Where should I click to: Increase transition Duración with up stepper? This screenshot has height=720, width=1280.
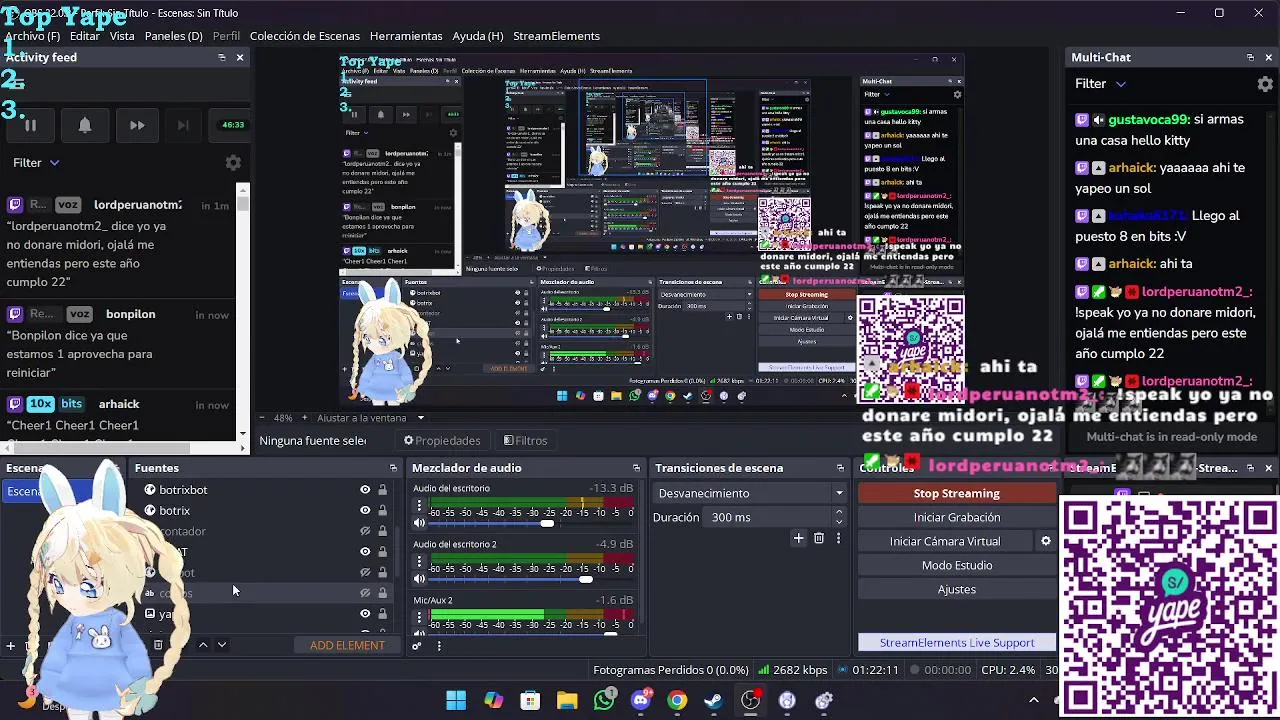coord(839,513)
